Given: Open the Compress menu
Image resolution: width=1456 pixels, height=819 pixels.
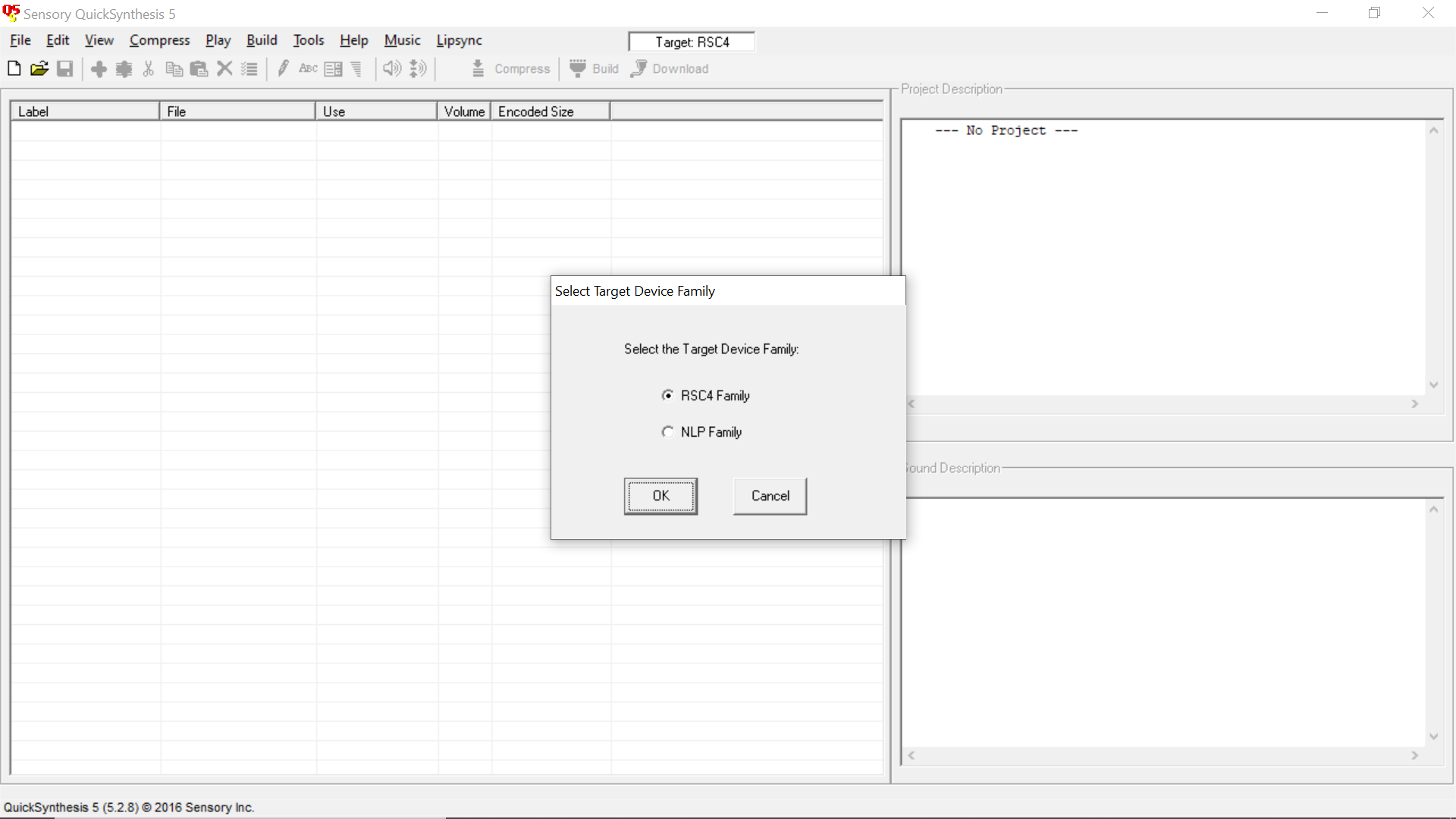Looking at the screenshot, I should click(159, 40).
